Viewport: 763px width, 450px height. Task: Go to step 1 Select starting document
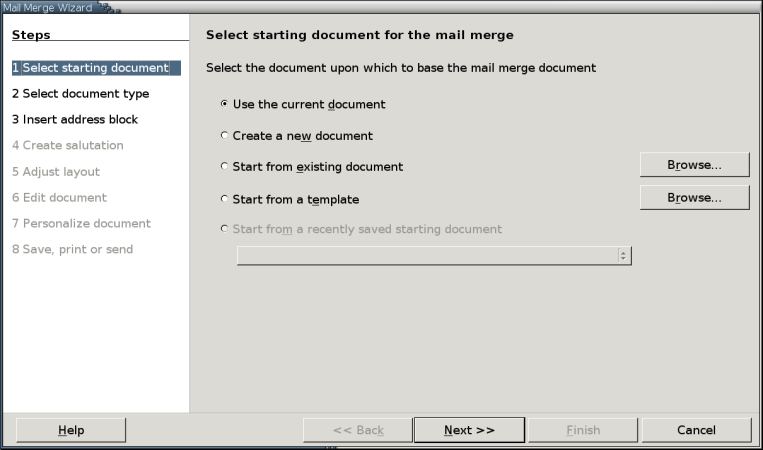point(91,68)
